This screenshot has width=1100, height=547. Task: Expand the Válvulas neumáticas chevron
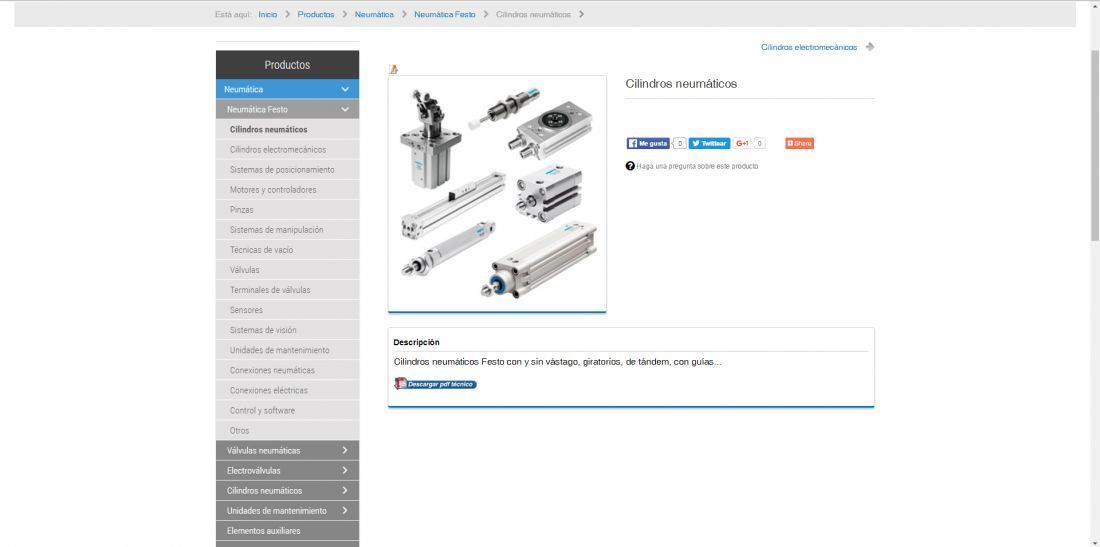point(344,450)
